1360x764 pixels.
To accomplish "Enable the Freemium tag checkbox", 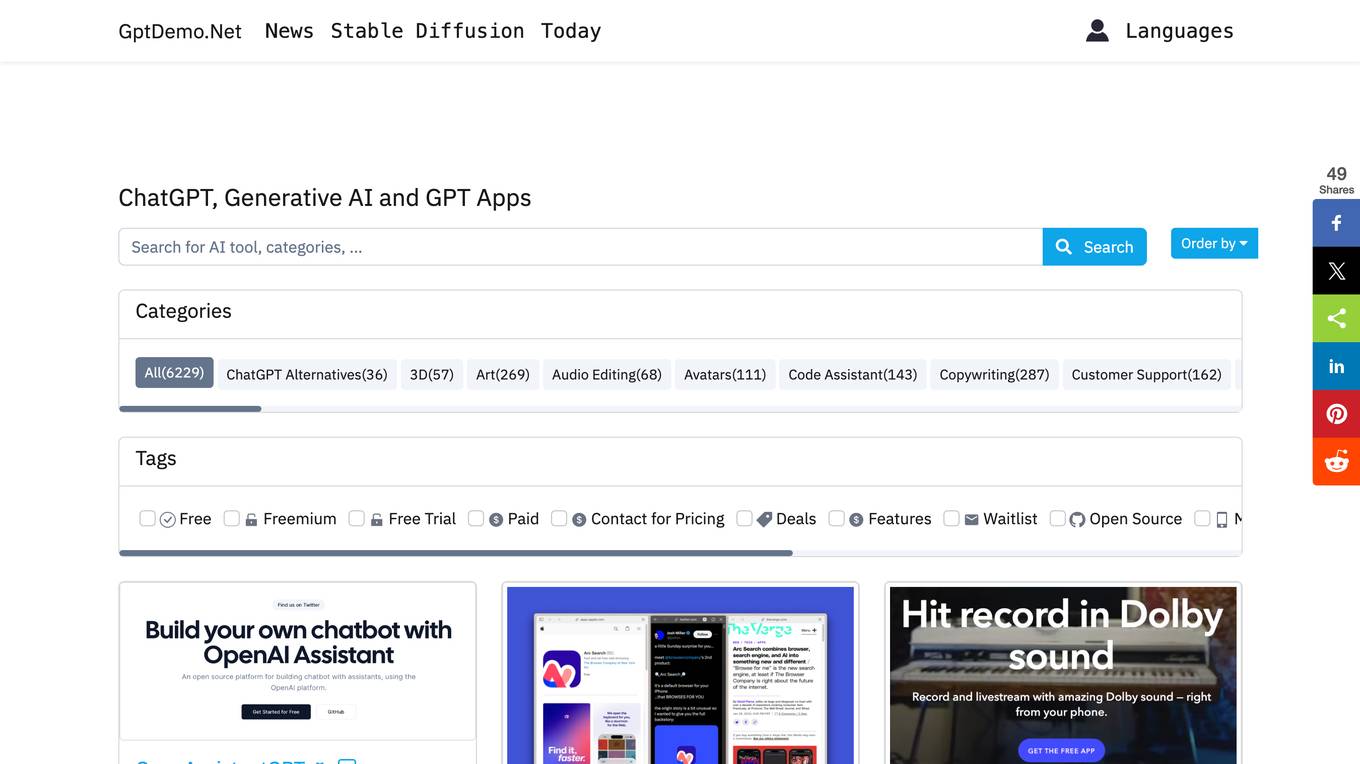I will tap(231, 518).
